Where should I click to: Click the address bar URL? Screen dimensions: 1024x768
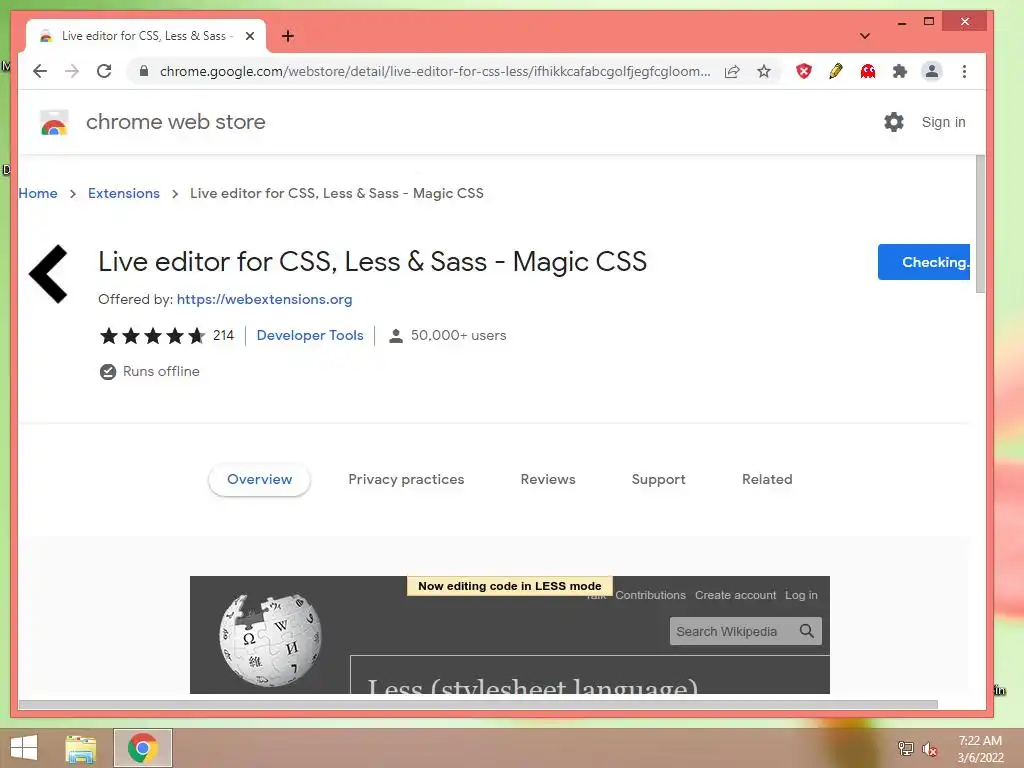(435, 71)
